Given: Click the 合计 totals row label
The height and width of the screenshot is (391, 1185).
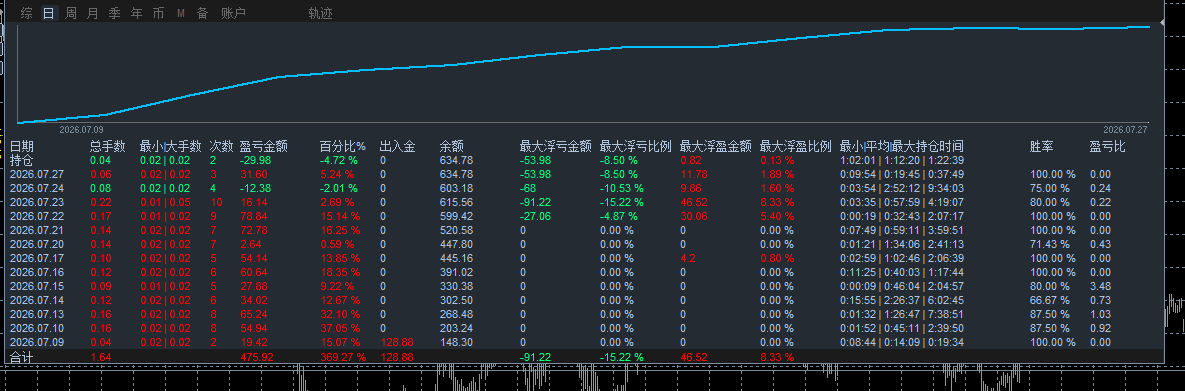Looking at the screenshot, I should (x=21, y=356).
